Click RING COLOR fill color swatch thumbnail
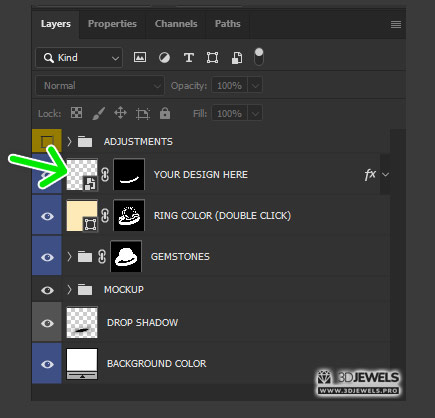Viewport: 435px width, 418px height. (x=82, y=216)
